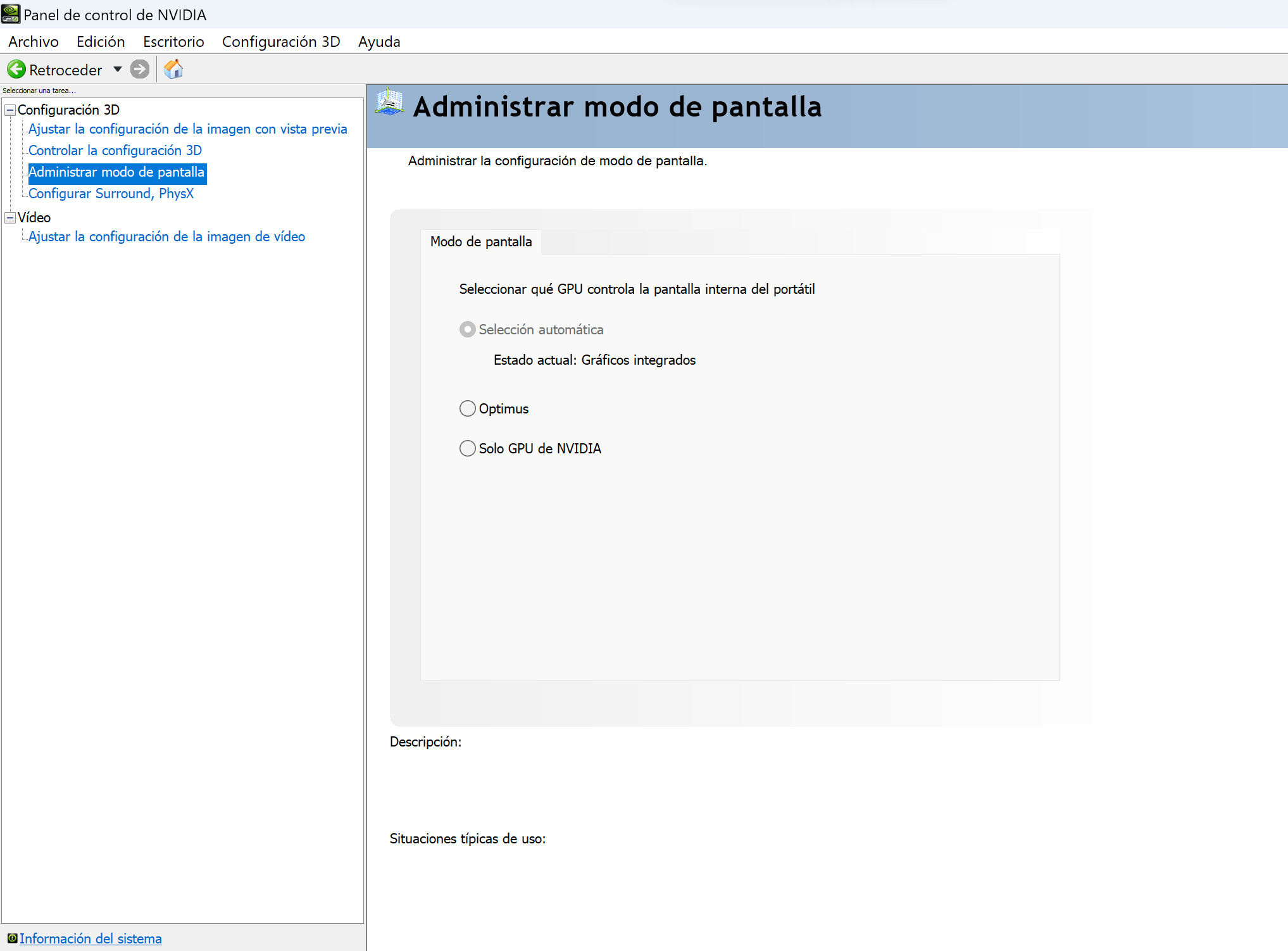This screenshot has height=951, width=1288.
Task: Select Solo GPU de NVIDIA option
Action: coord(467,448)
